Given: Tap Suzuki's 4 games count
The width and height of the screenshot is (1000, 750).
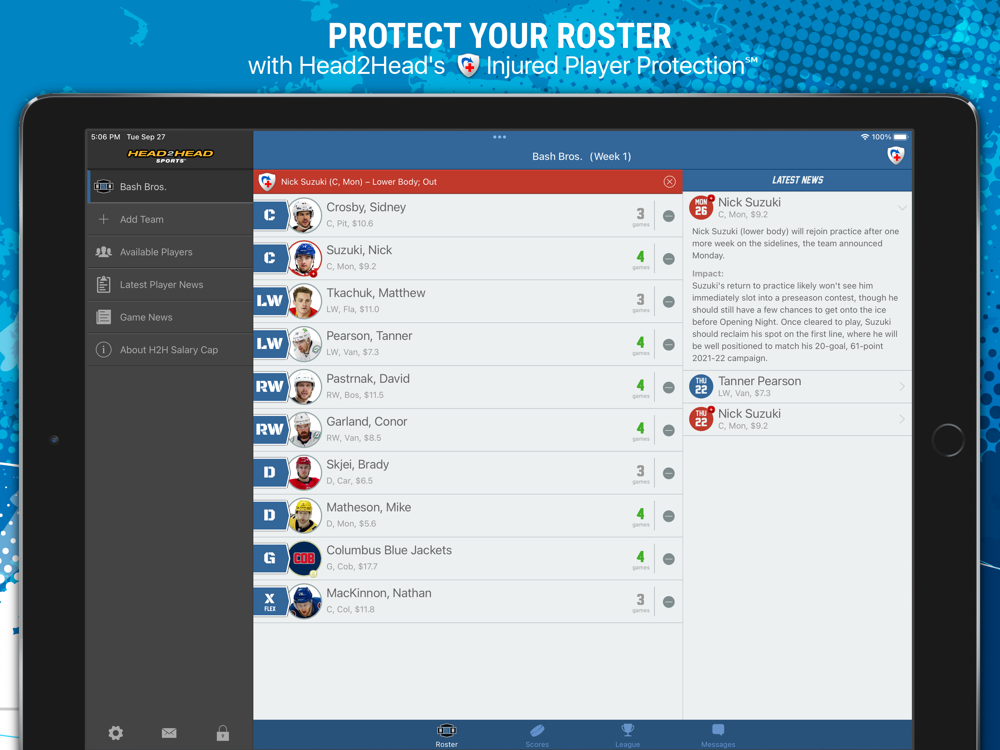Looking at the screenshot, I should pos(640,259).
